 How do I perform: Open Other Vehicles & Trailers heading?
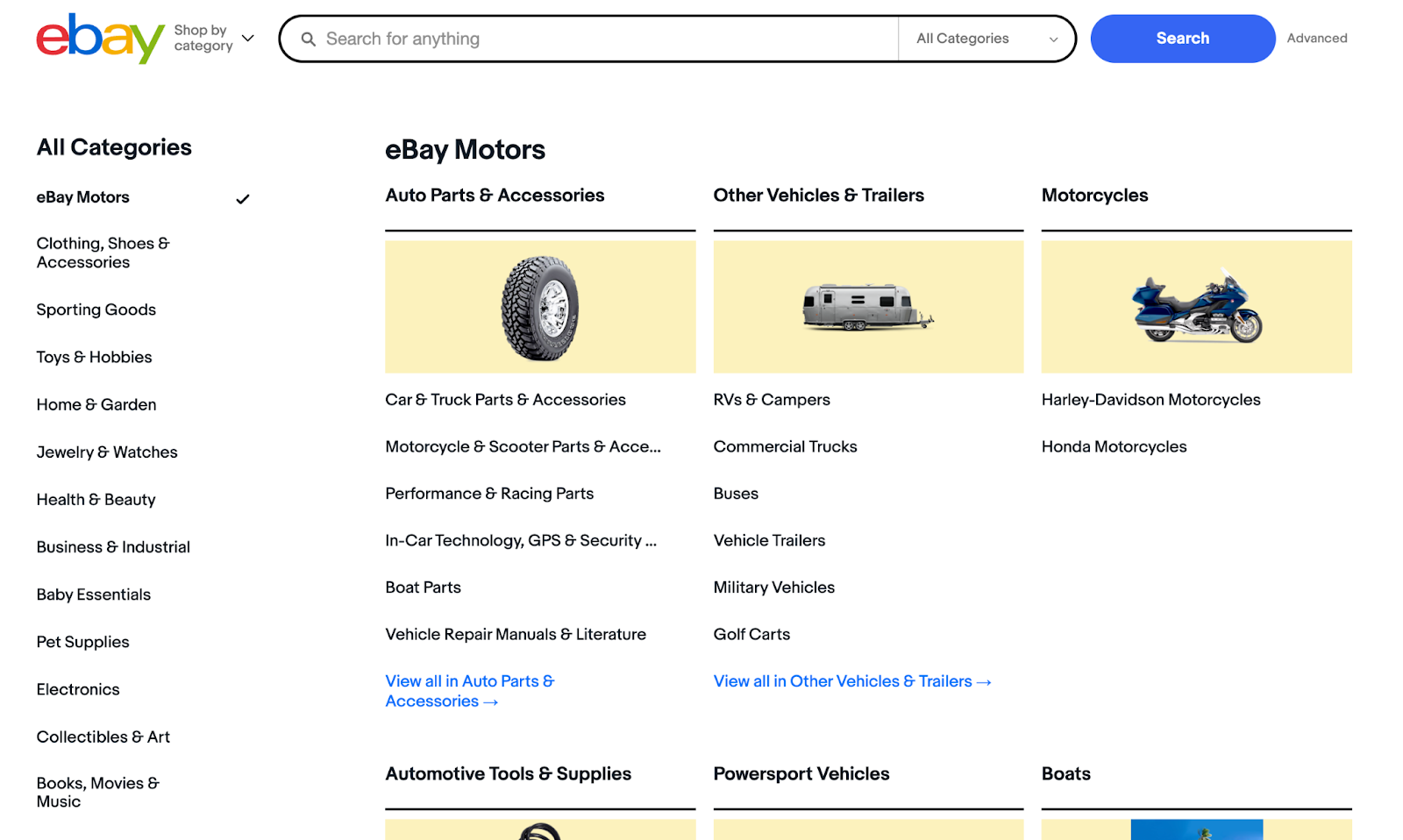click(x=819, y=196)
